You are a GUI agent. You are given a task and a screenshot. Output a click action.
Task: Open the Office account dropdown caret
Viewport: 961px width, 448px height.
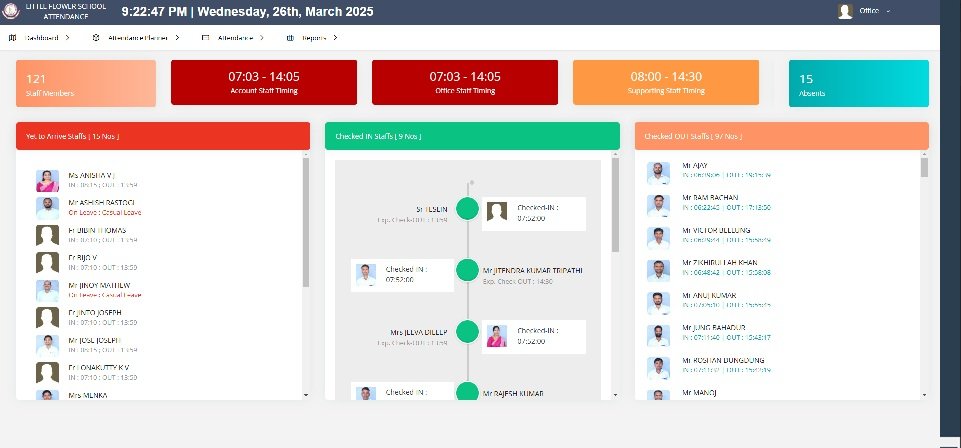888,11
